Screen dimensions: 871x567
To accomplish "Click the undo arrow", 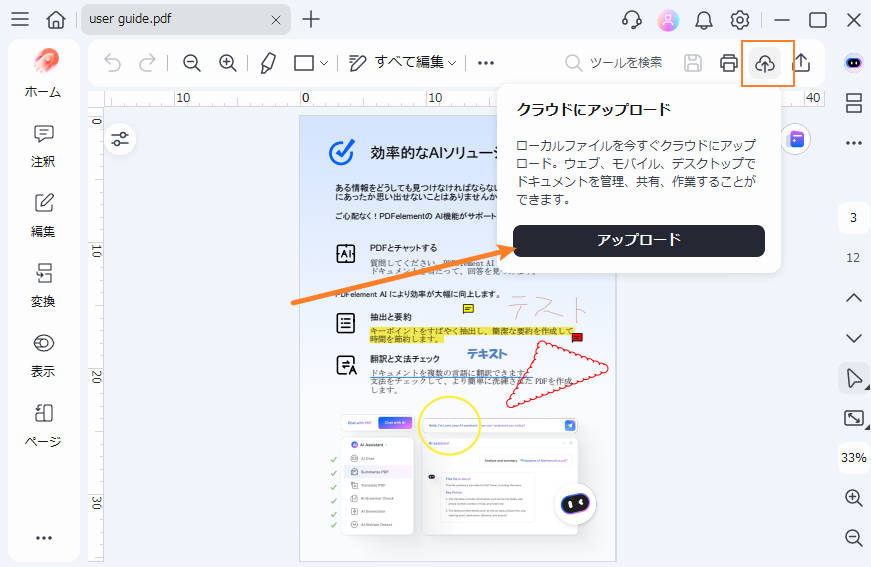I will 113,63.
